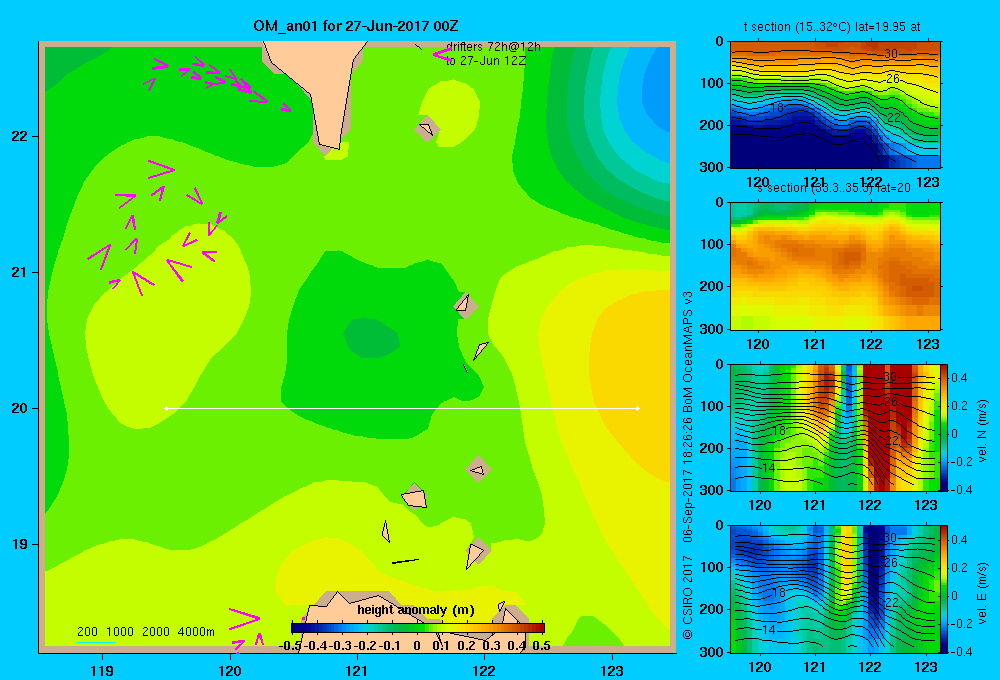Click latitude label 21 on the main map
The image size is (1000, 680).
click(x=19, y=272)
